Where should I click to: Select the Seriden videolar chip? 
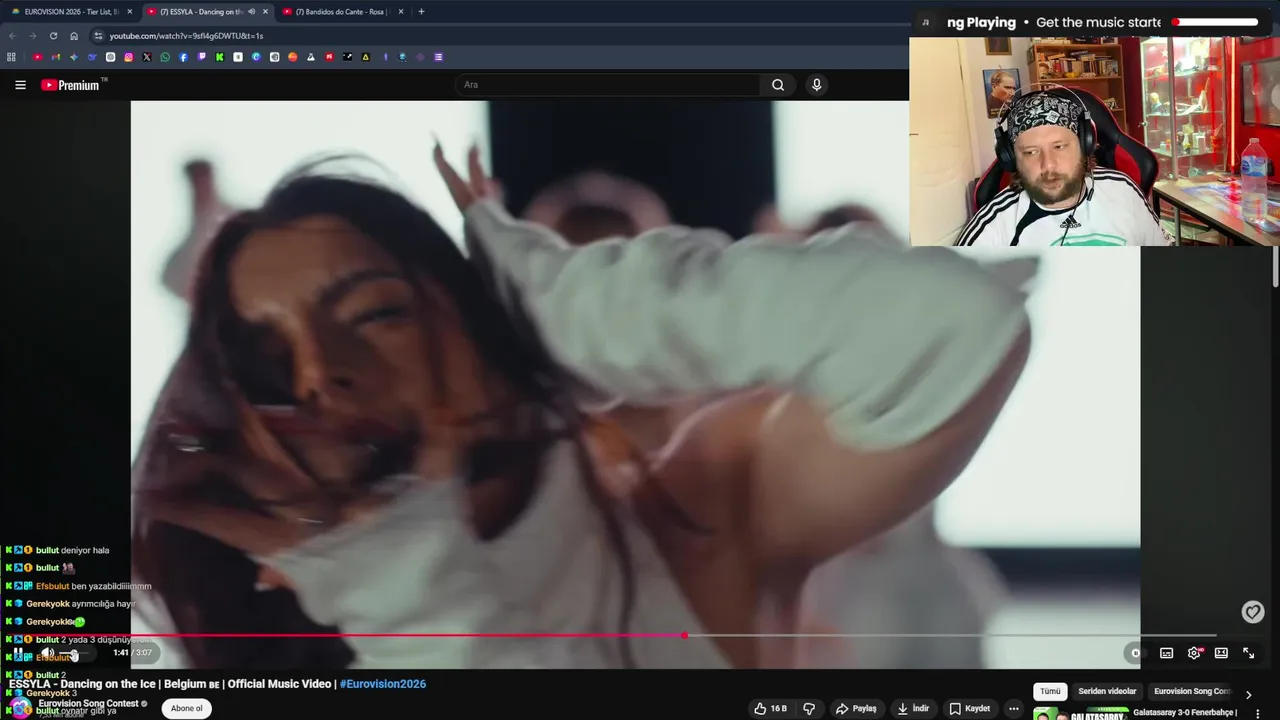1107,691
